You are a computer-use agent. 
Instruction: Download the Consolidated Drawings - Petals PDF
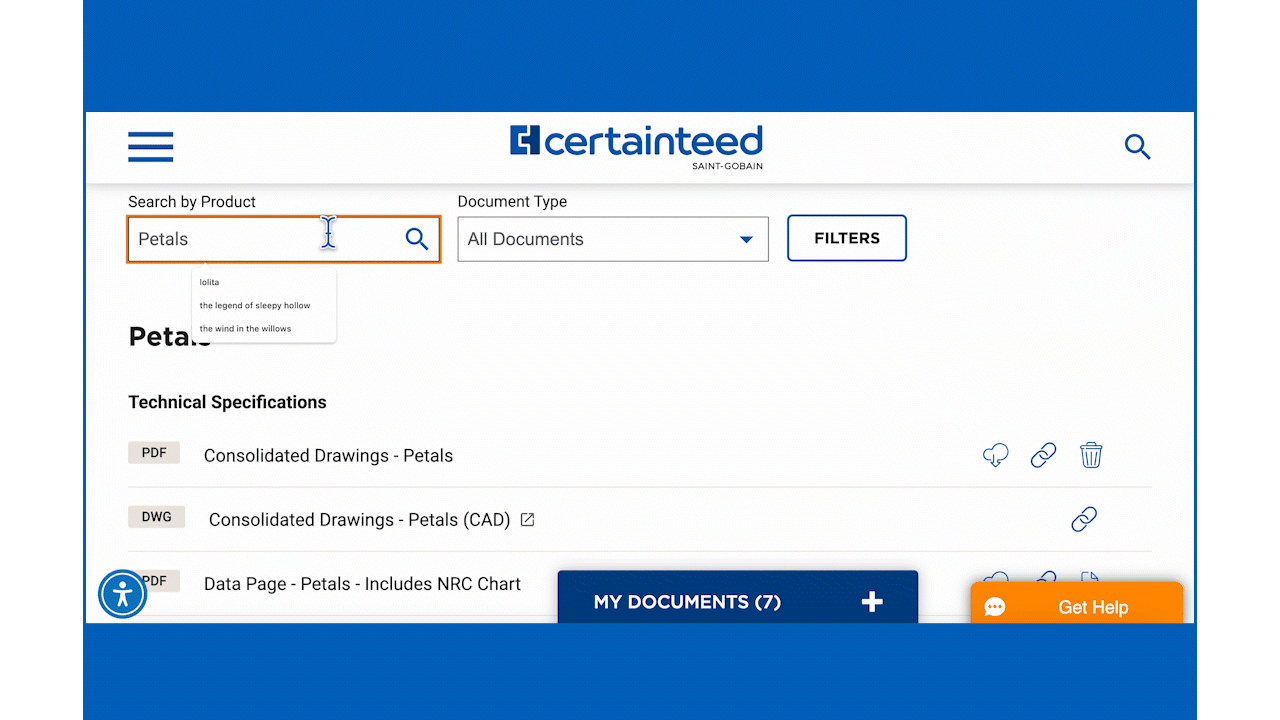pos(995,455)
